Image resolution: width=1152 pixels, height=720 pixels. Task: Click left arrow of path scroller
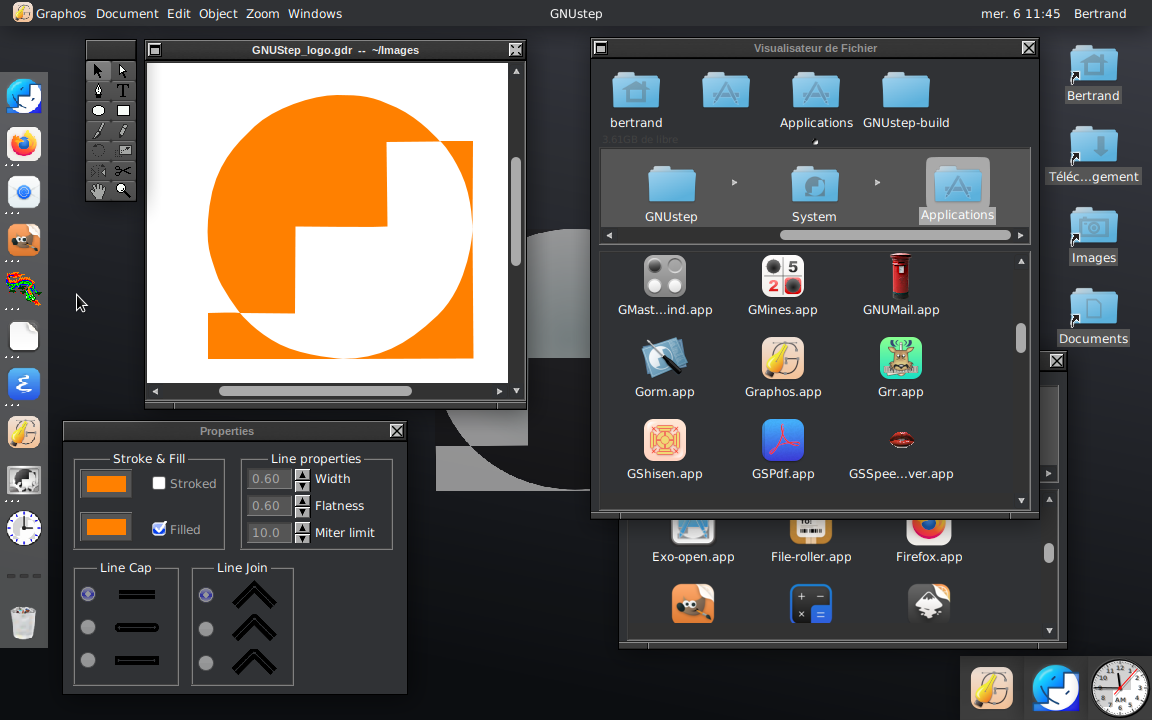click(609, 235)
